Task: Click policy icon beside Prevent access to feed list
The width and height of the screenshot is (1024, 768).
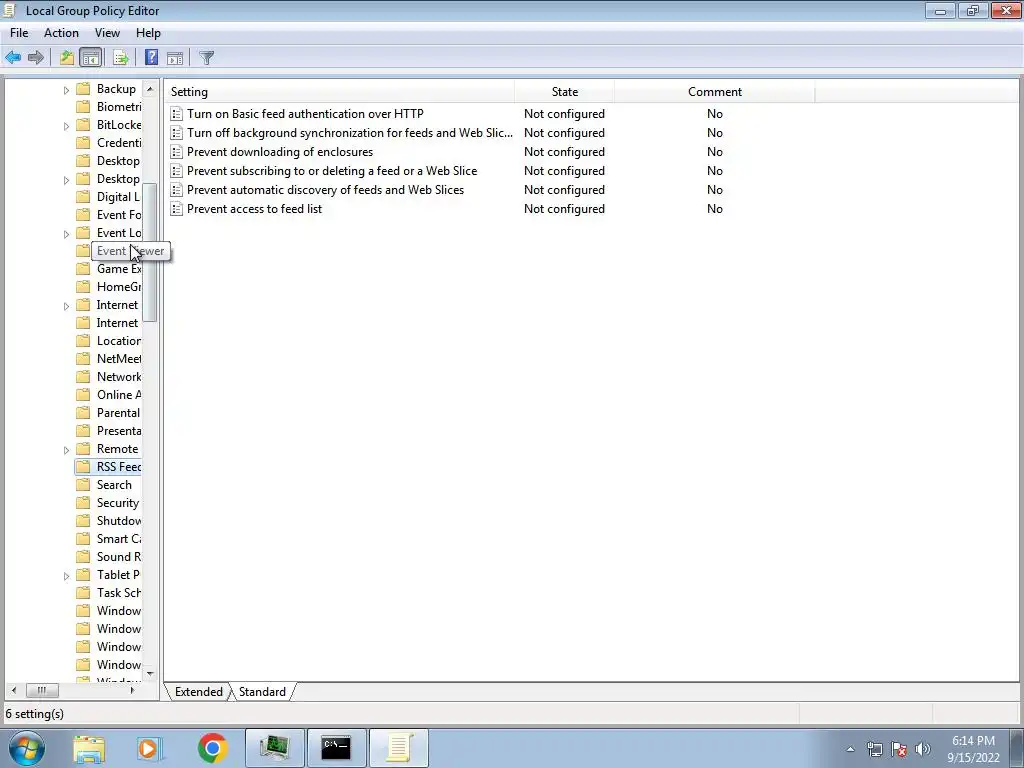Action: point(176,208)
